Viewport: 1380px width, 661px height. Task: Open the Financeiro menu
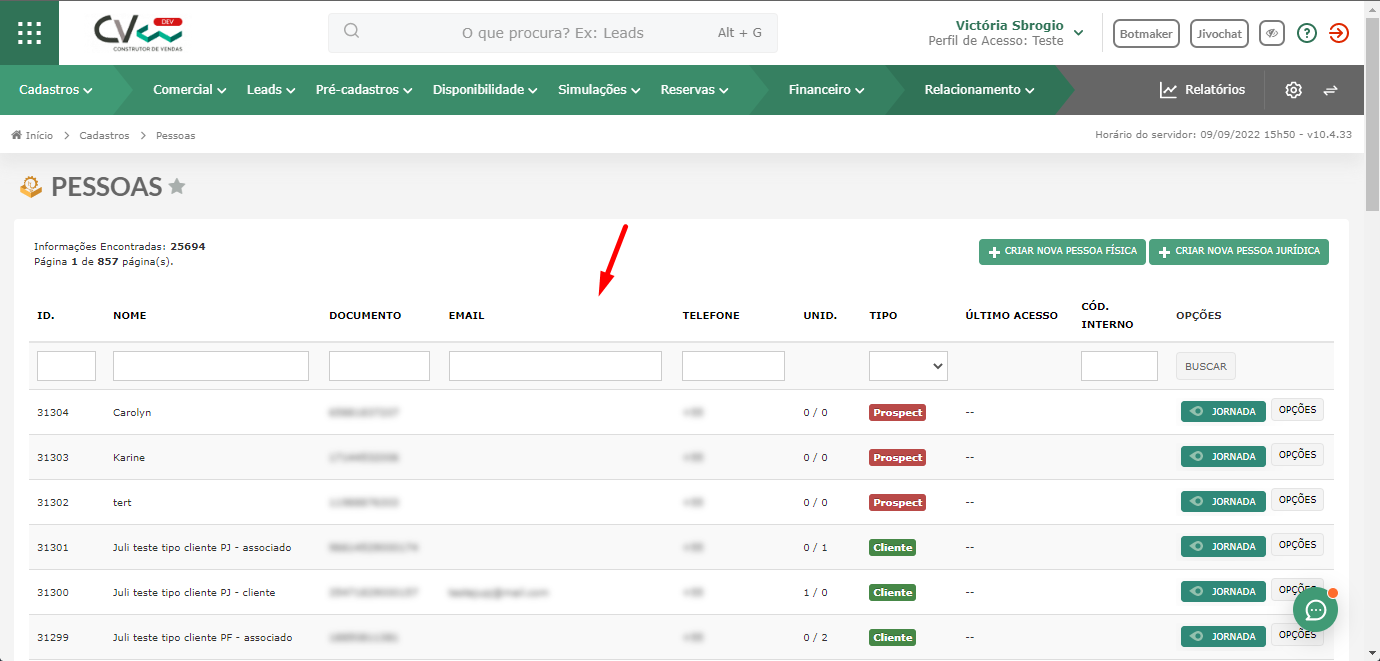pyautogui.click(x=826, y=90)
